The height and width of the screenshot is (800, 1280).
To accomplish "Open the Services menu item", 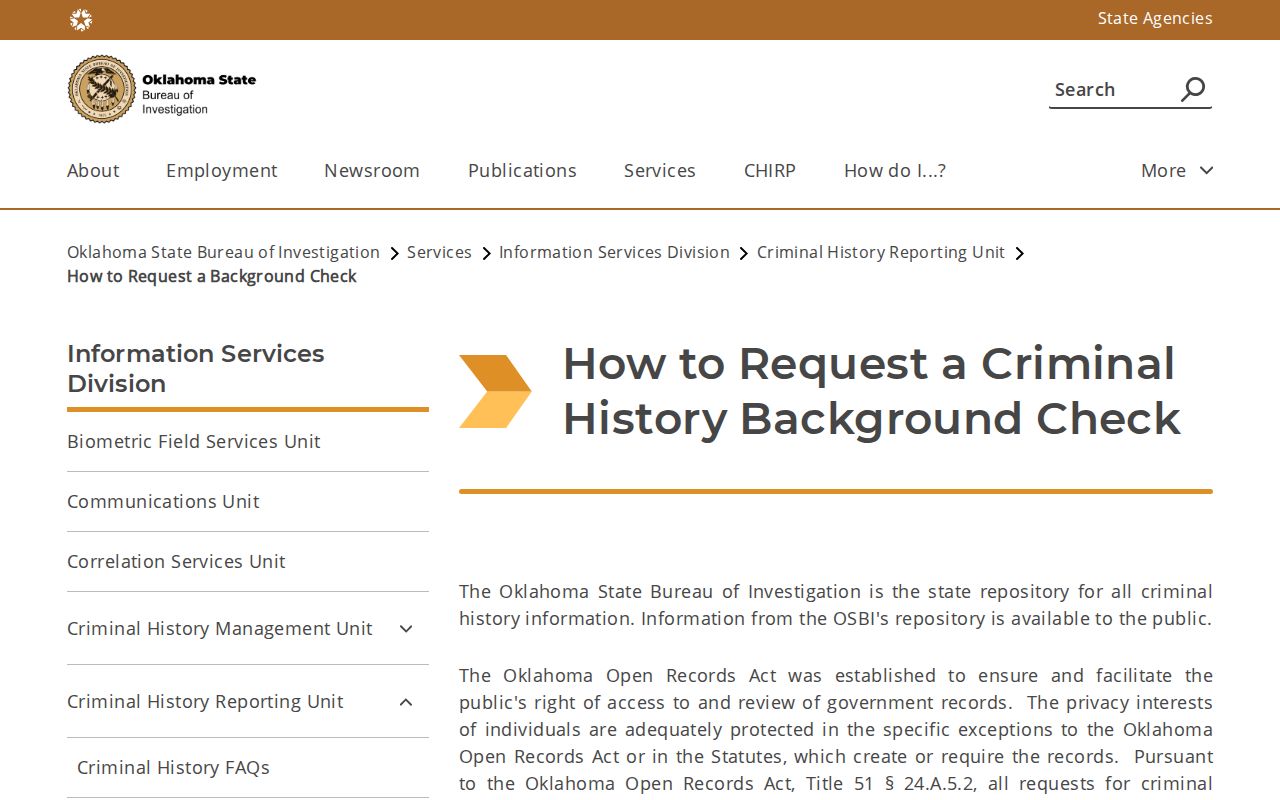I will click(x=660, y=170).
